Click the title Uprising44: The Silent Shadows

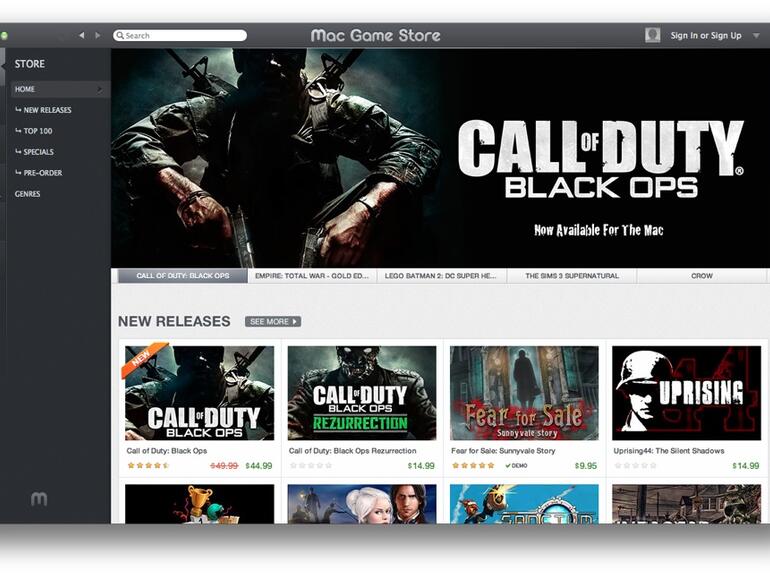(669, 451)
